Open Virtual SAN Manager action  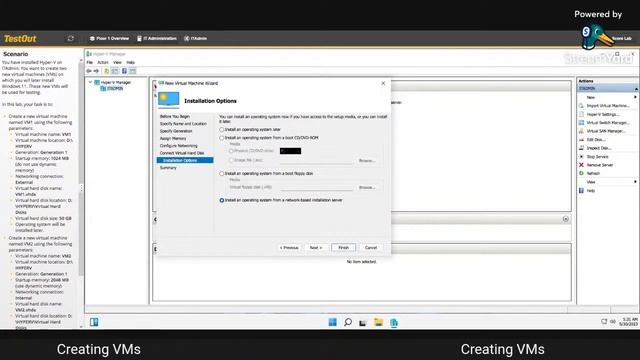(x=606, y=131)
